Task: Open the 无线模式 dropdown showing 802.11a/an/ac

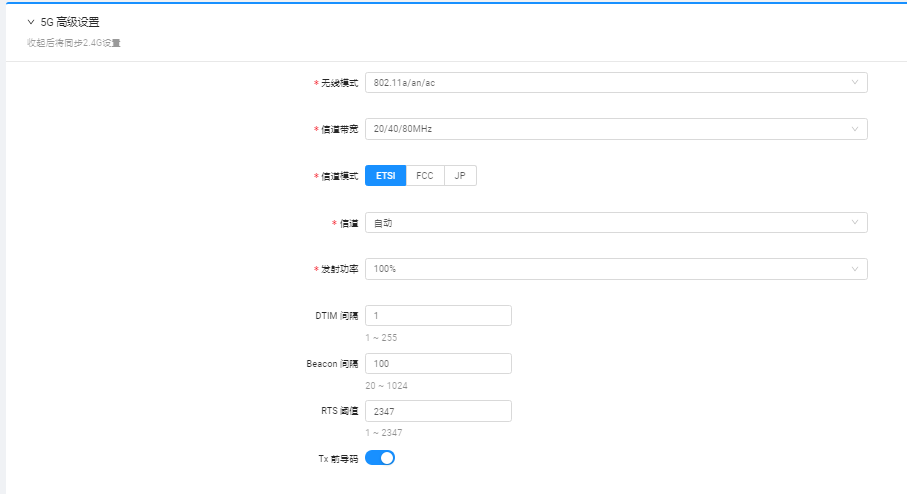Action: coord(616,83)
